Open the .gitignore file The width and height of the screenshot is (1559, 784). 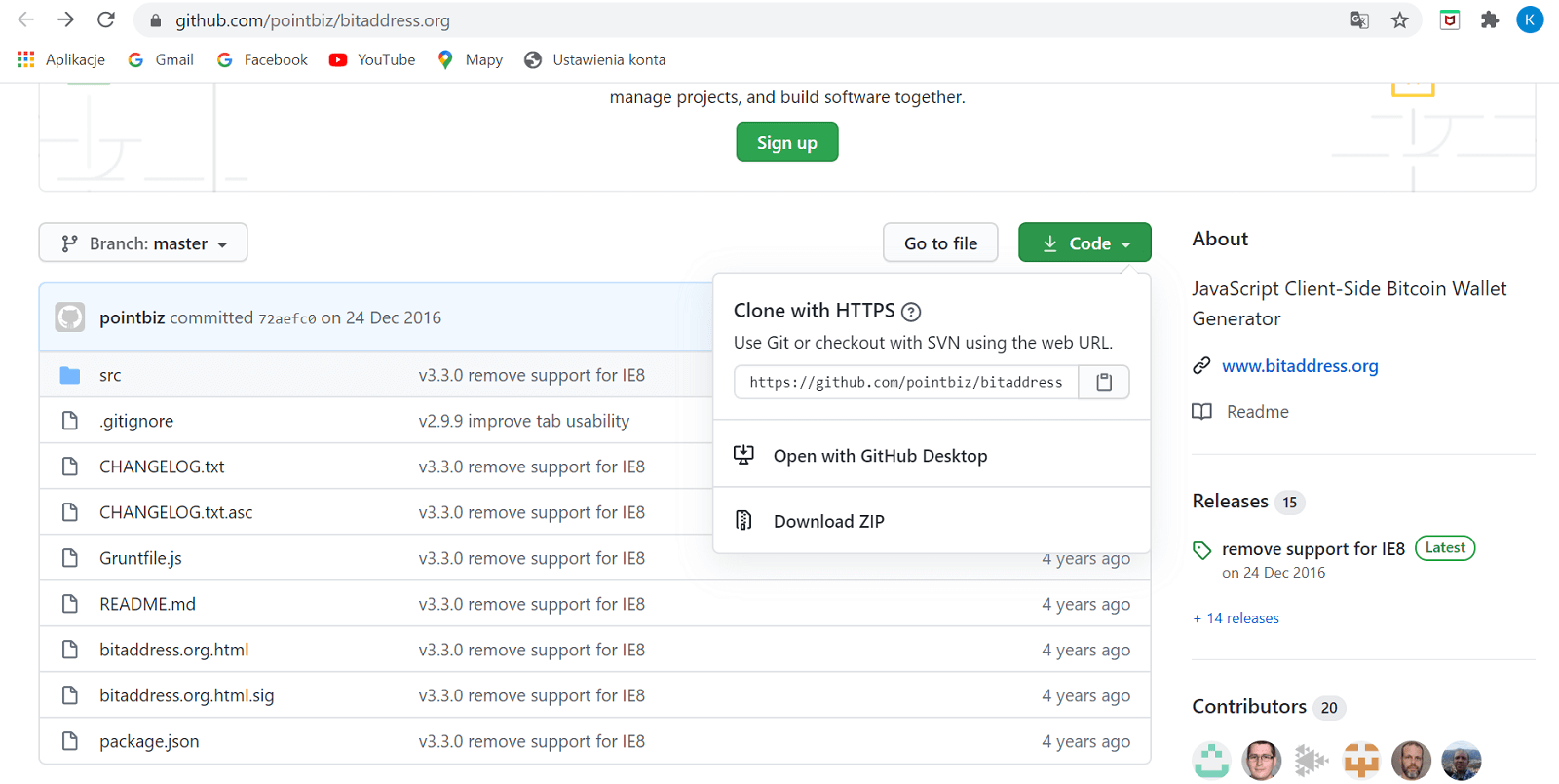[x=136, y=421]
